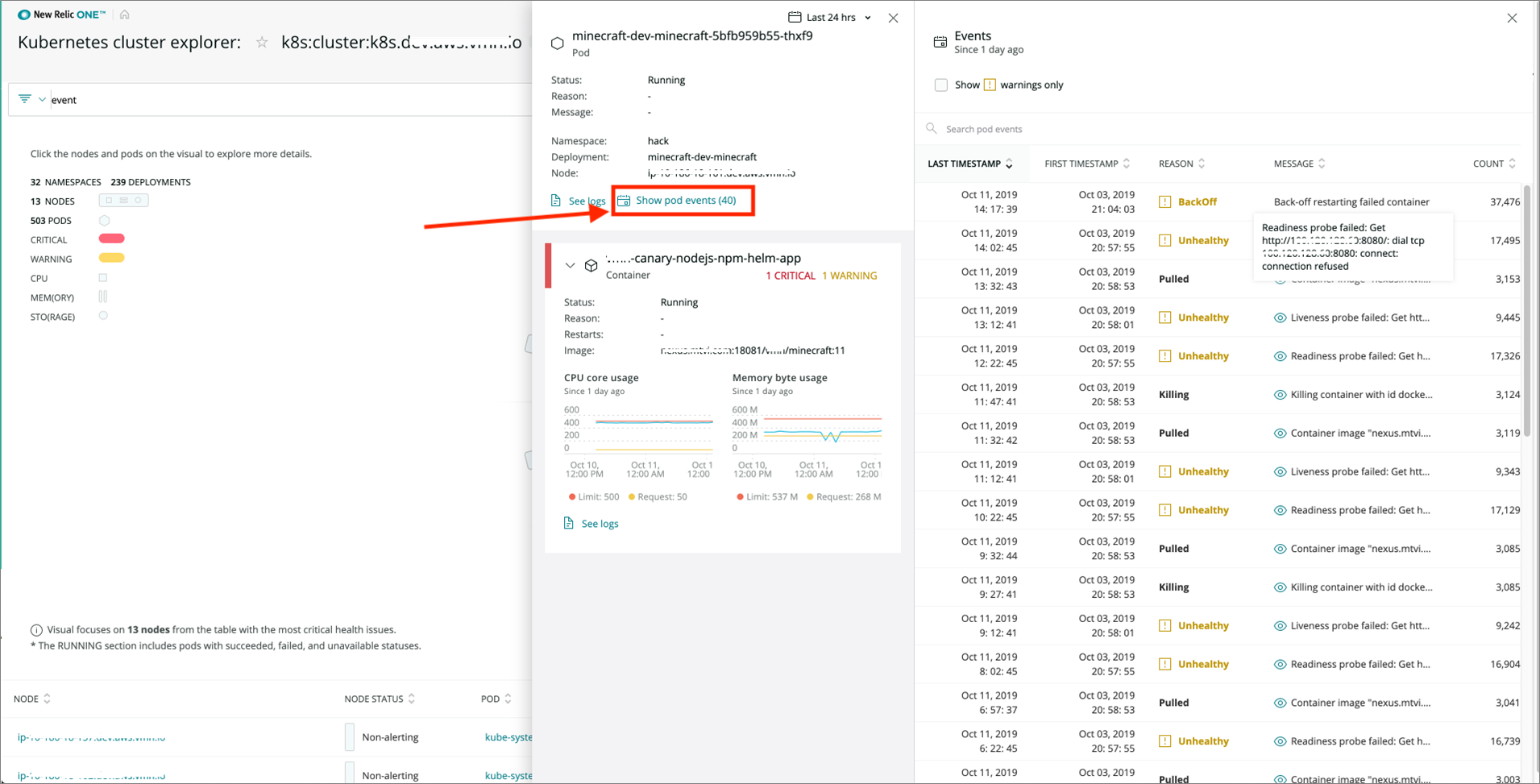Click the yellow WARNING legend swatch
This screenshot has width=1540, height=784.
click(x=111, y=258)
